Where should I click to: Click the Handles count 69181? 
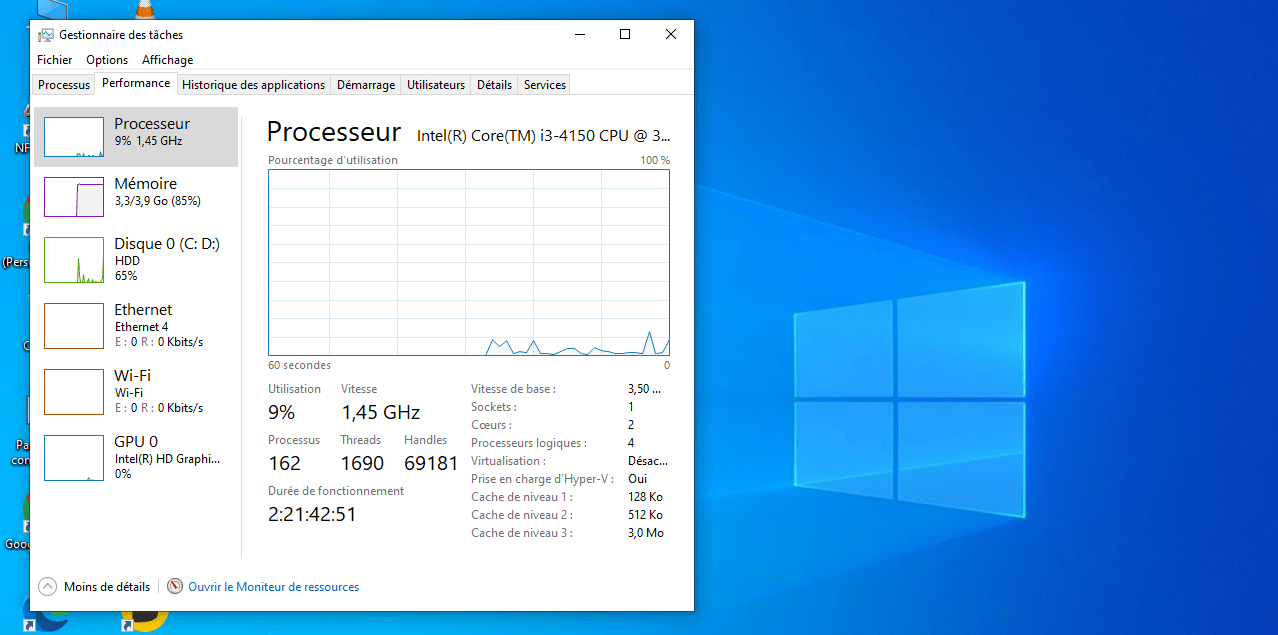[431, 463]
